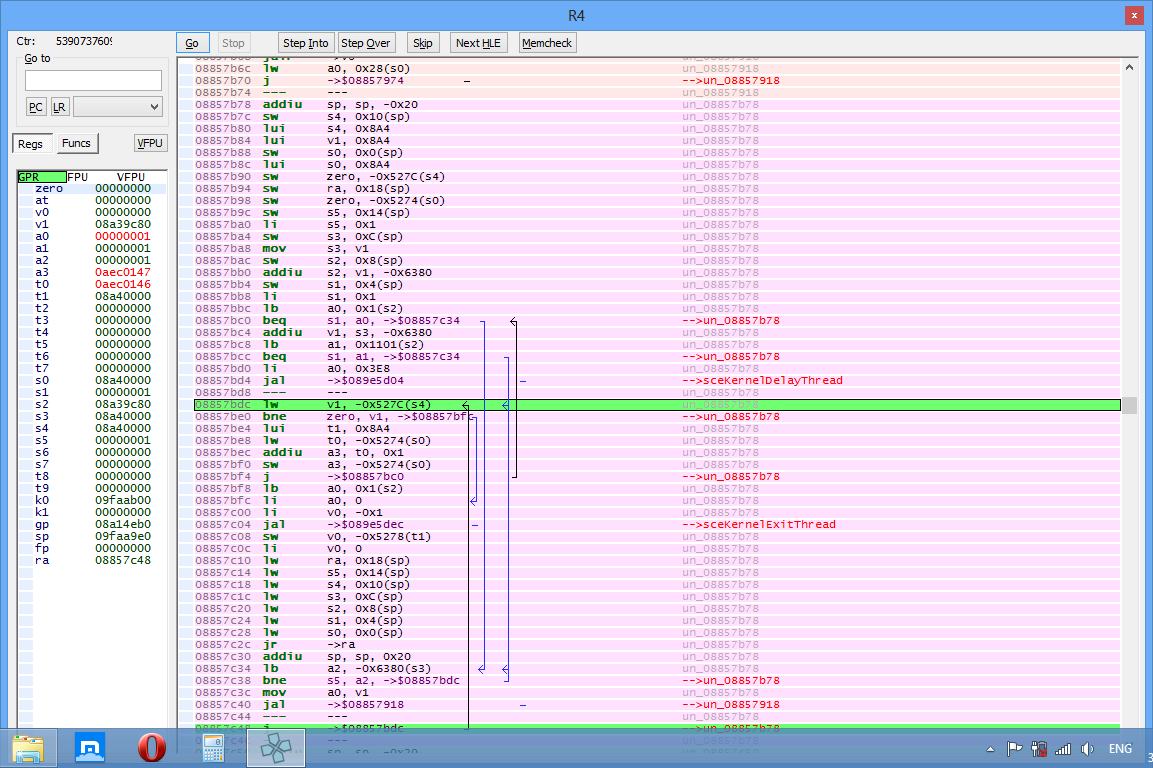Jump to PC address button
The height and width of the screenshot is (768, 1153).
(x=36, y=107)
